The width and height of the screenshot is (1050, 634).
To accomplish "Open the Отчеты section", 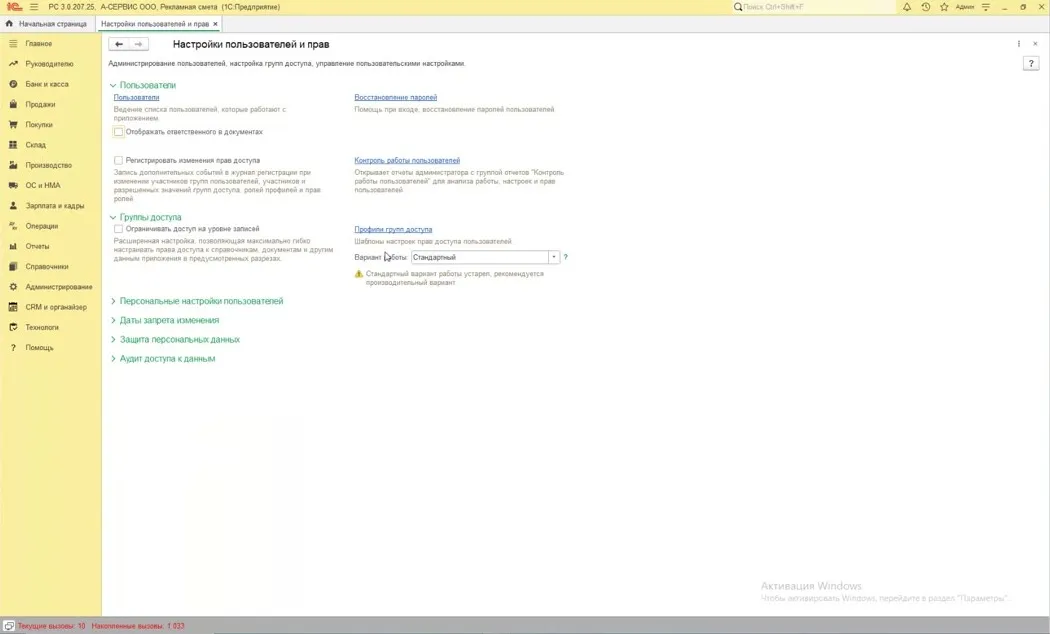I will point(38,246).
